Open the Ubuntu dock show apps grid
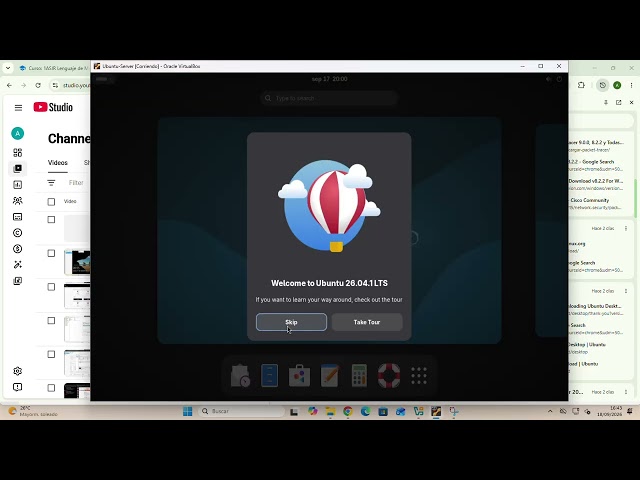This screenshot has width=640, height=480. tap(419, 376)
